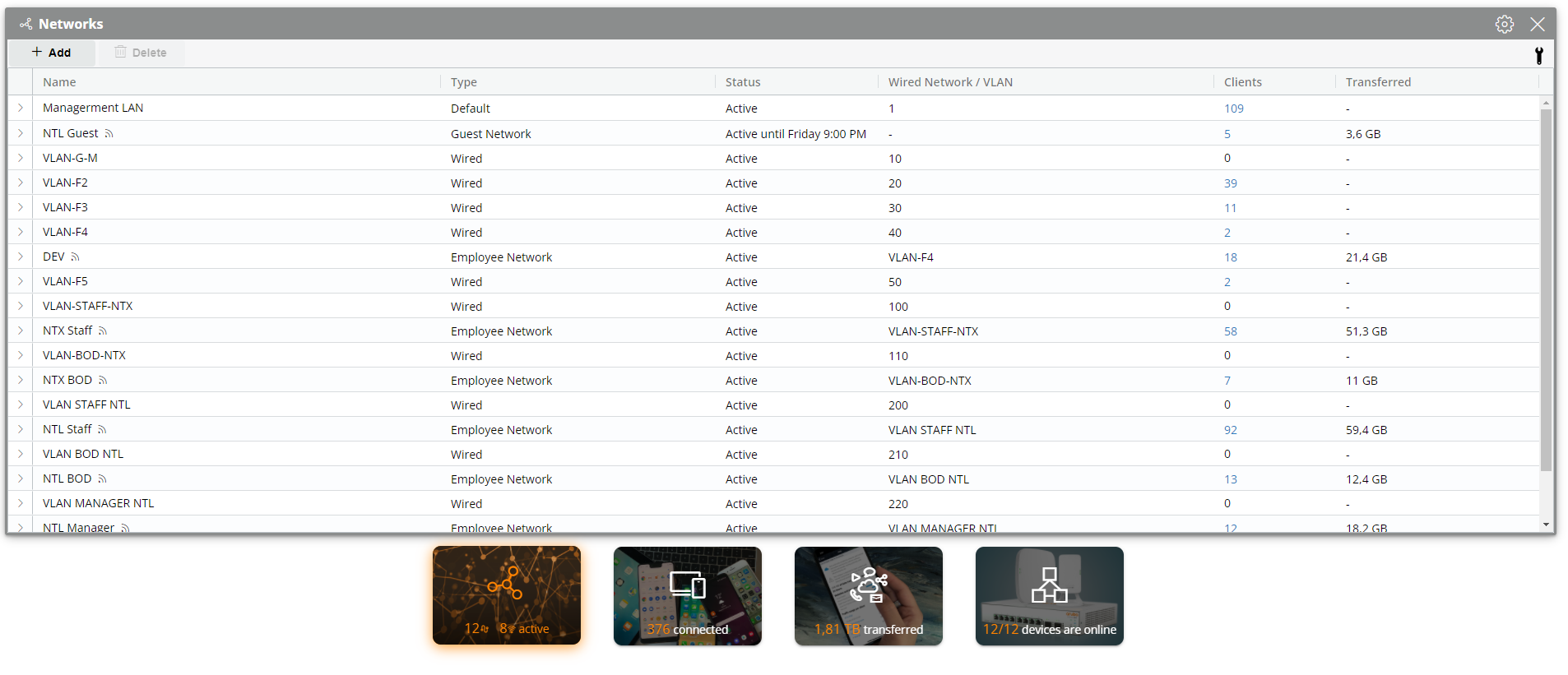This screenshot has width=1568, height=675.
Task: Open the 39 clients link for VLAN-F2
Action: 1231,183
